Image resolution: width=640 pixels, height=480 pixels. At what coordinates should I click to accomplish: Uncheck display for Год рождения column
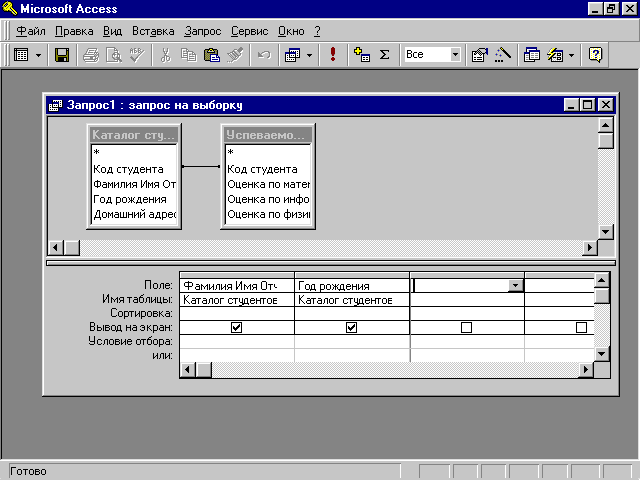(351, 327)
